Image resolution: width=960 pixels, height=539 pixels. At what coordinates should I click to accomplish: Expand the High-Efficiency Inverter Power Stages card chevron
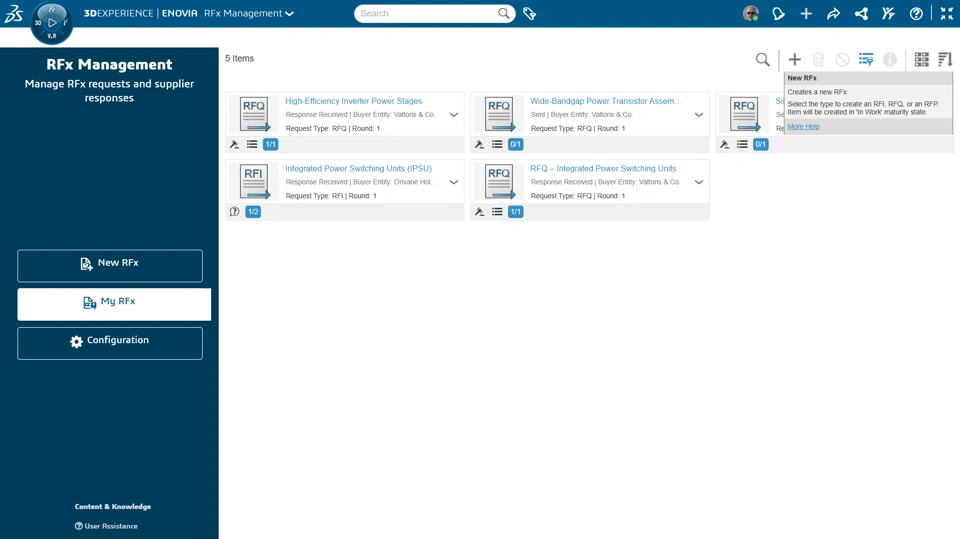[454, 115]
